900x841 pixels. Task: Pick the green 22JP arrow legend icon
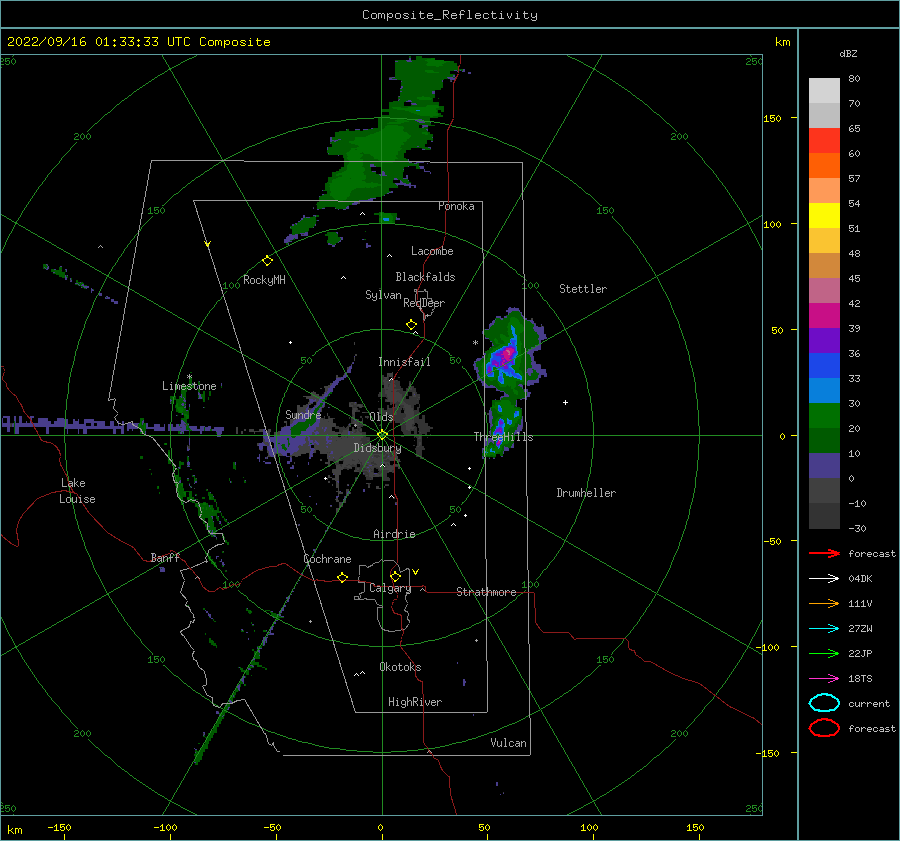click(824, 653)
